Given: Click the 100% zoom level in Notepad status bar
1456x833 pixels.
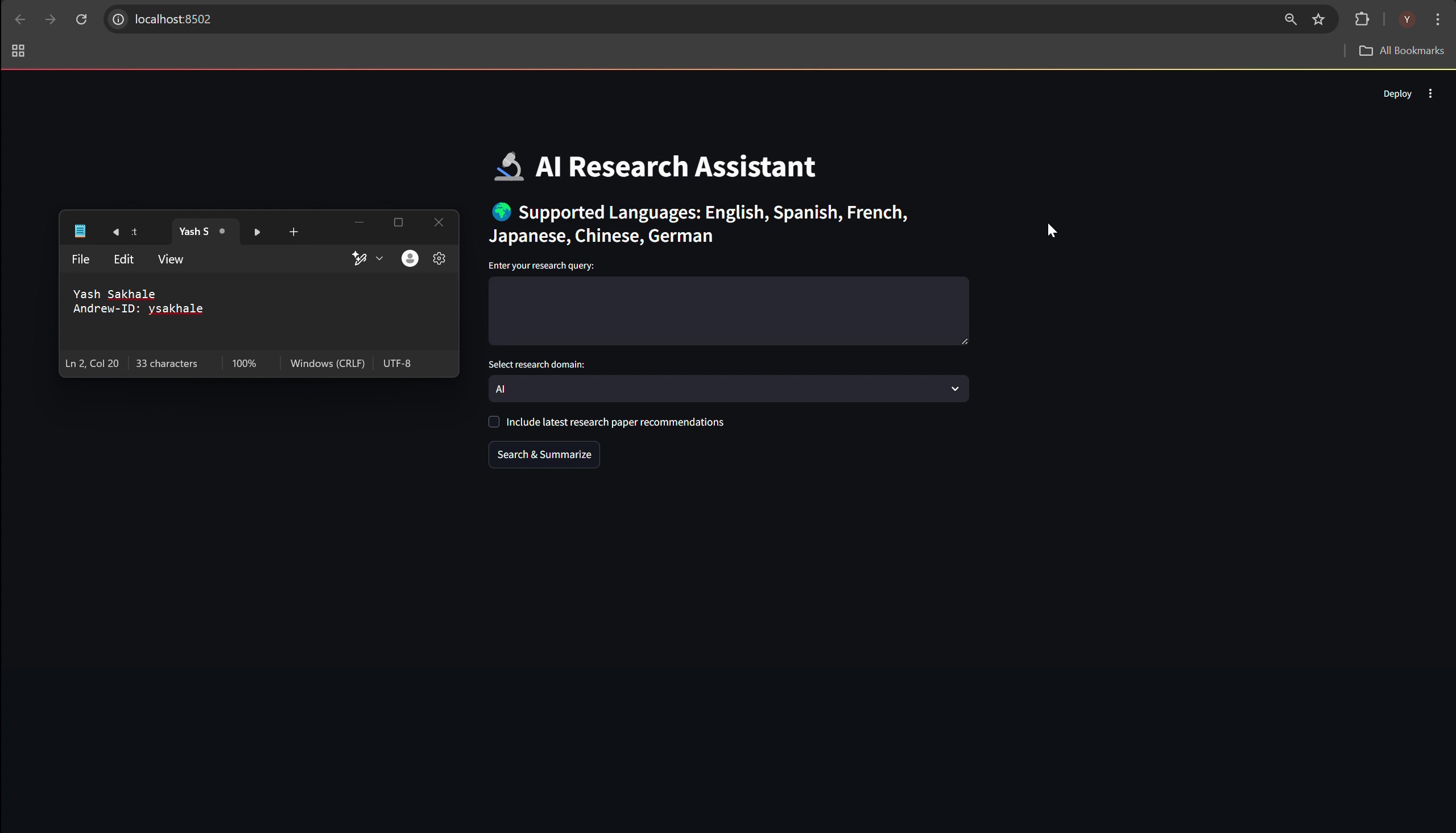Looking at the screenshot, I should coord(244,363).
